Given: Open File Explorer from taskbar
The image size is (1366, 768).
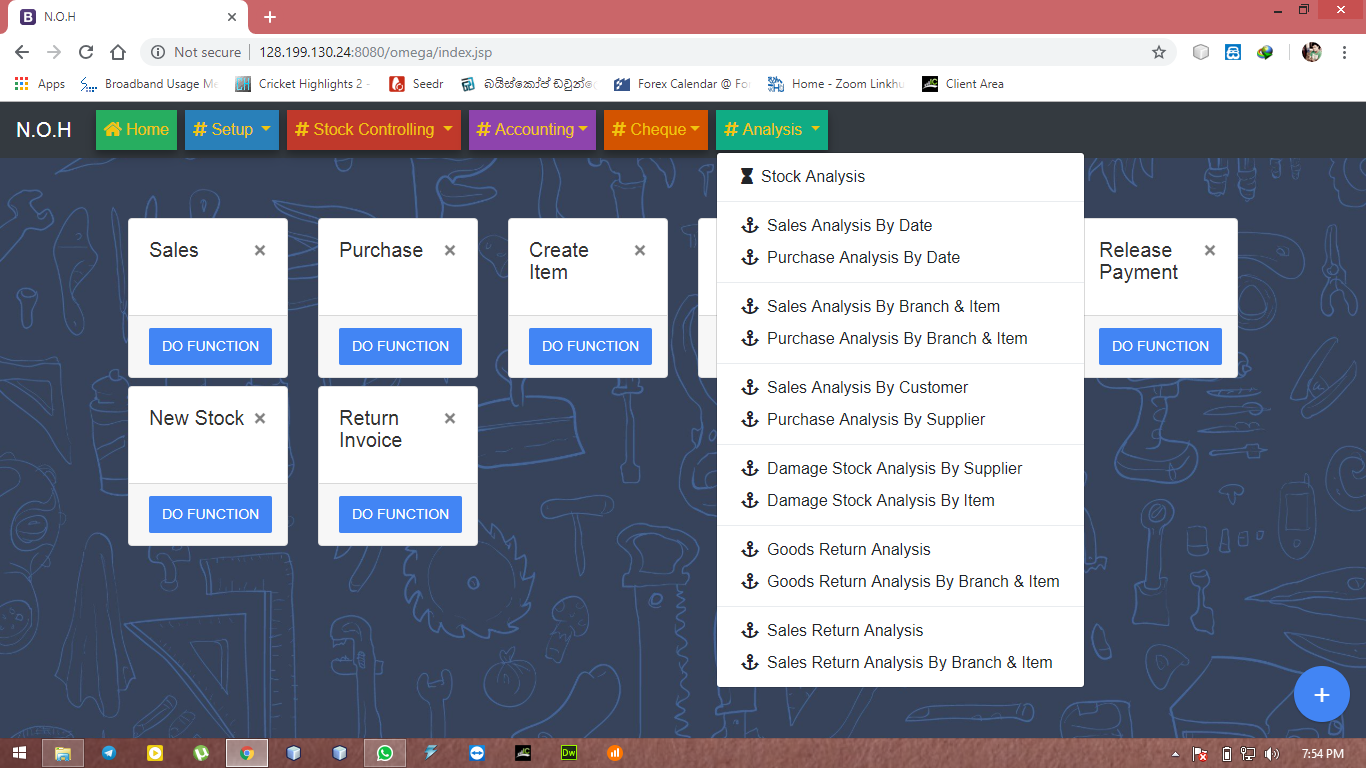Looking at the screenshot, I should coord(63,753).
